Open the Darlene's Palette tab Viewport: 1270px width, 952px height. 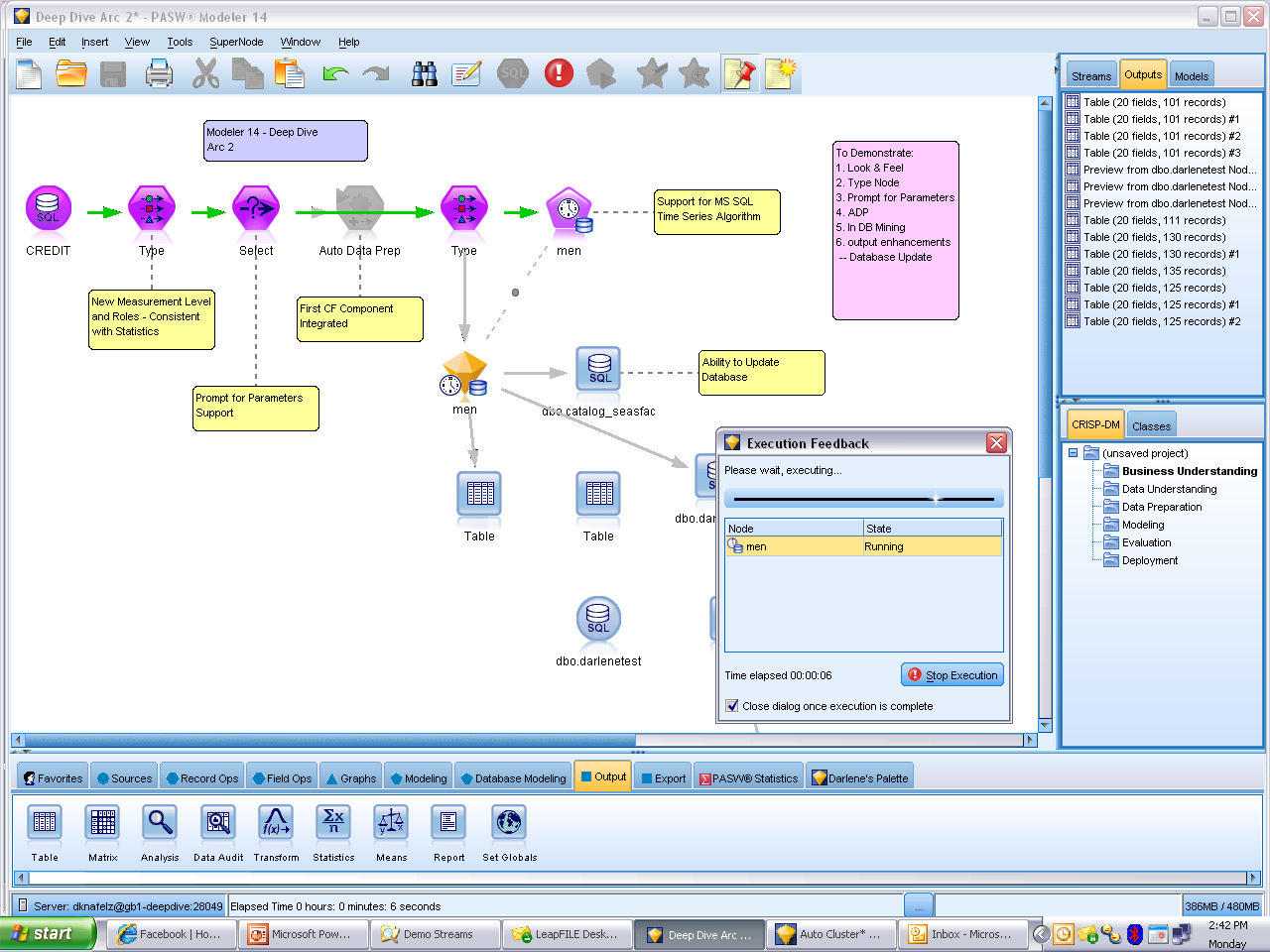tap(861, 778)
